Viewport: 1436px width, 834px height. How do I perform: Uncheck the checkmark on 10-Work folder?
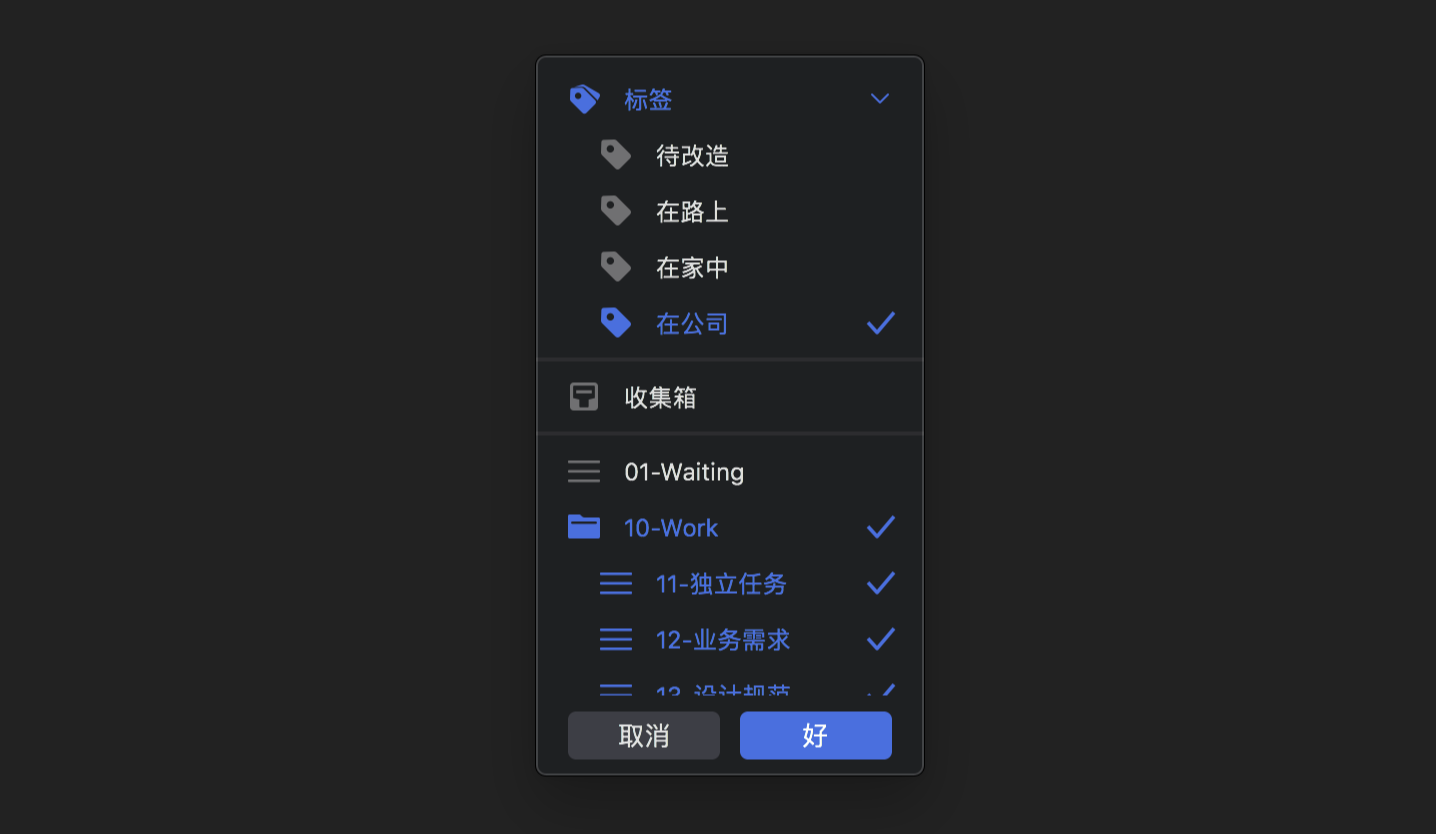(881, 527)
